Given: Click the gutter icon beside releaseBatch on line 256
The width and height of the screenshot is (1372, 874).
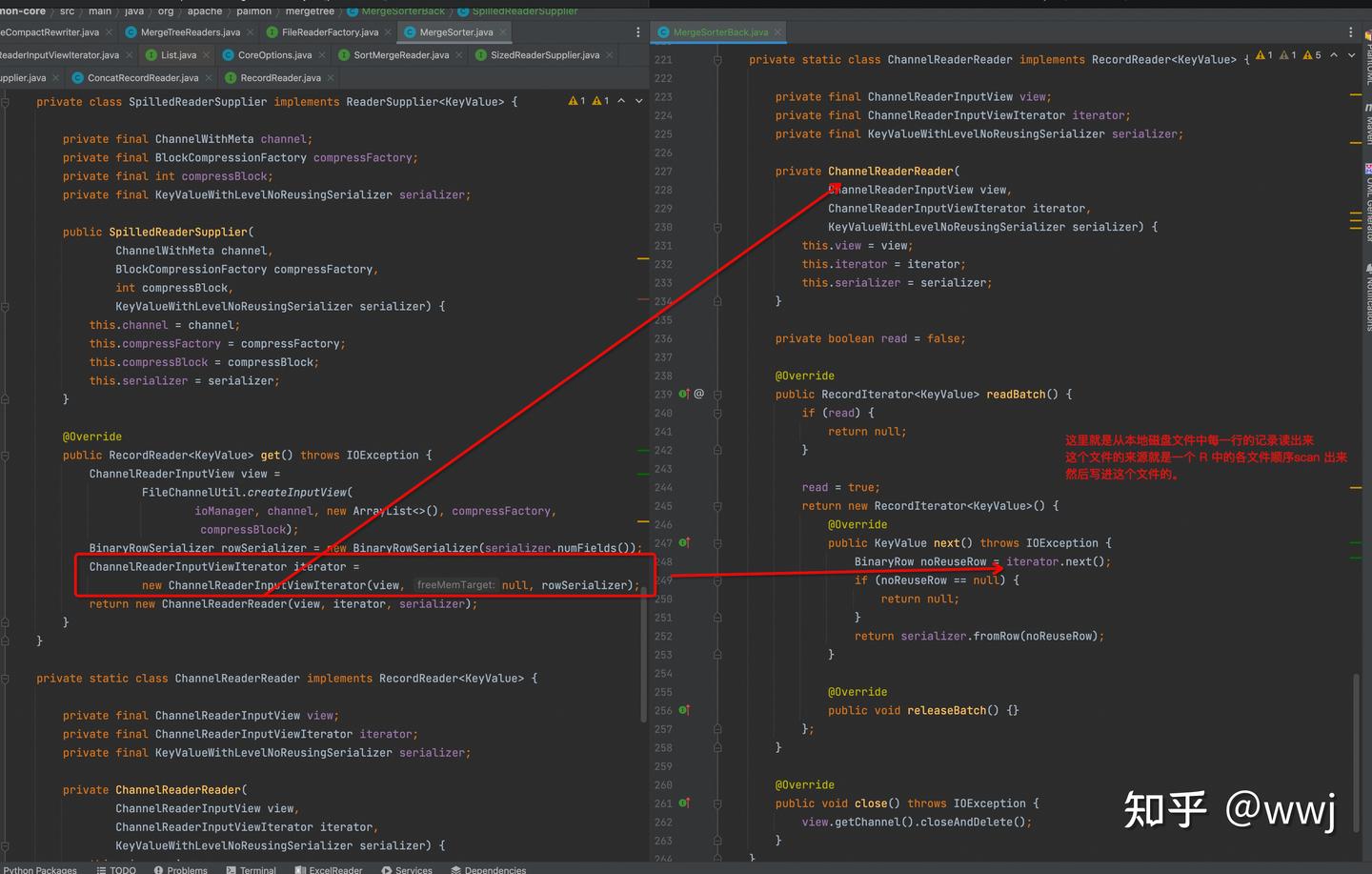Looking at the screenshot, I should [x=683, y=710].
